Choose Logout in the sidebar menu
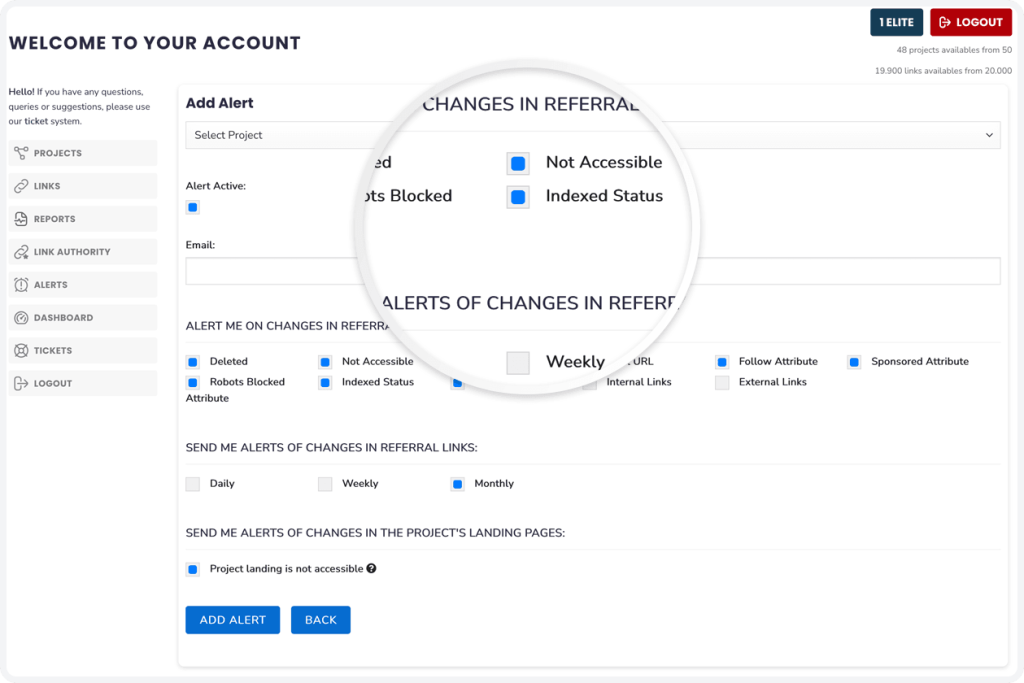This screenshot has width=1024, height=683. 83,383
